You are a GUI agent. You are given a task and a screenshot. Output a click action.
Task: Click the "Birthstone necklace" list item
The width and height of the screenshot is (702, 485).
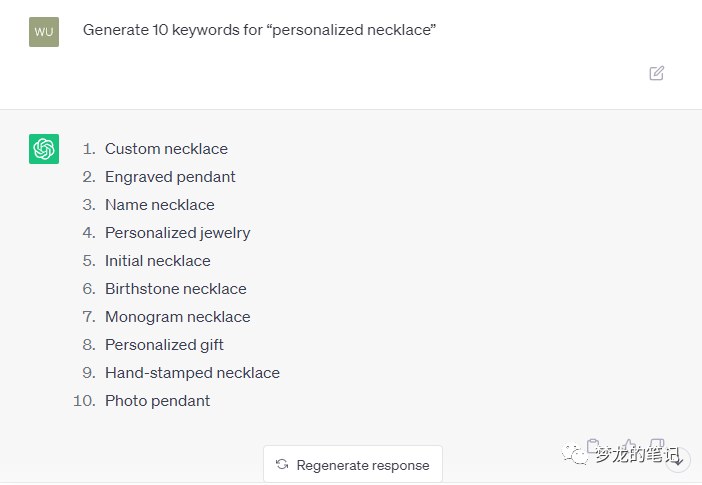point(176,289)
